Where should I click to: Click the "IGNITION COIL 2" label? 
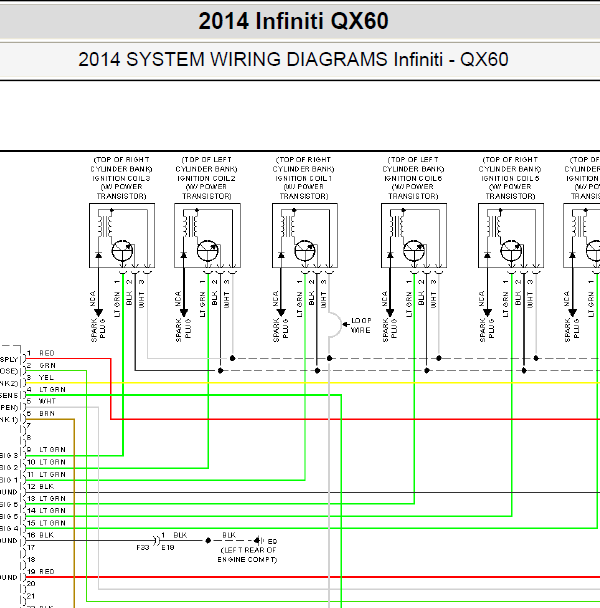point(206,178)
